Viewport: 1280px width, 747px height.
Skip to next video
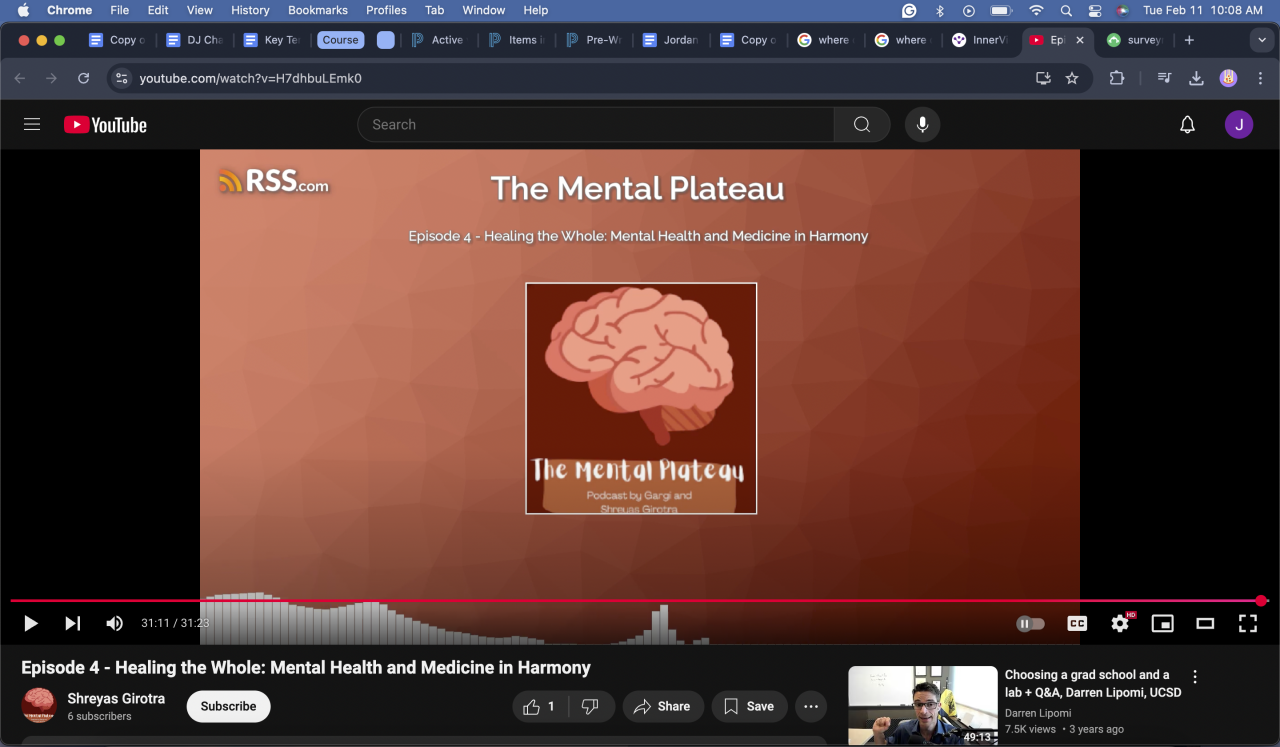coord(72,624)
